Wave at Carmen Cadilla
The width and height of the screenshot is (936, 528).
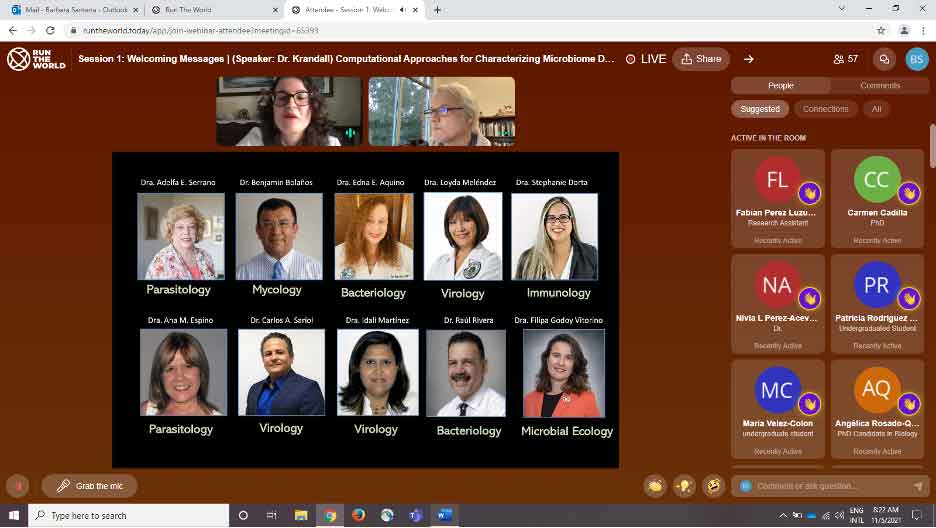(908, 192)
